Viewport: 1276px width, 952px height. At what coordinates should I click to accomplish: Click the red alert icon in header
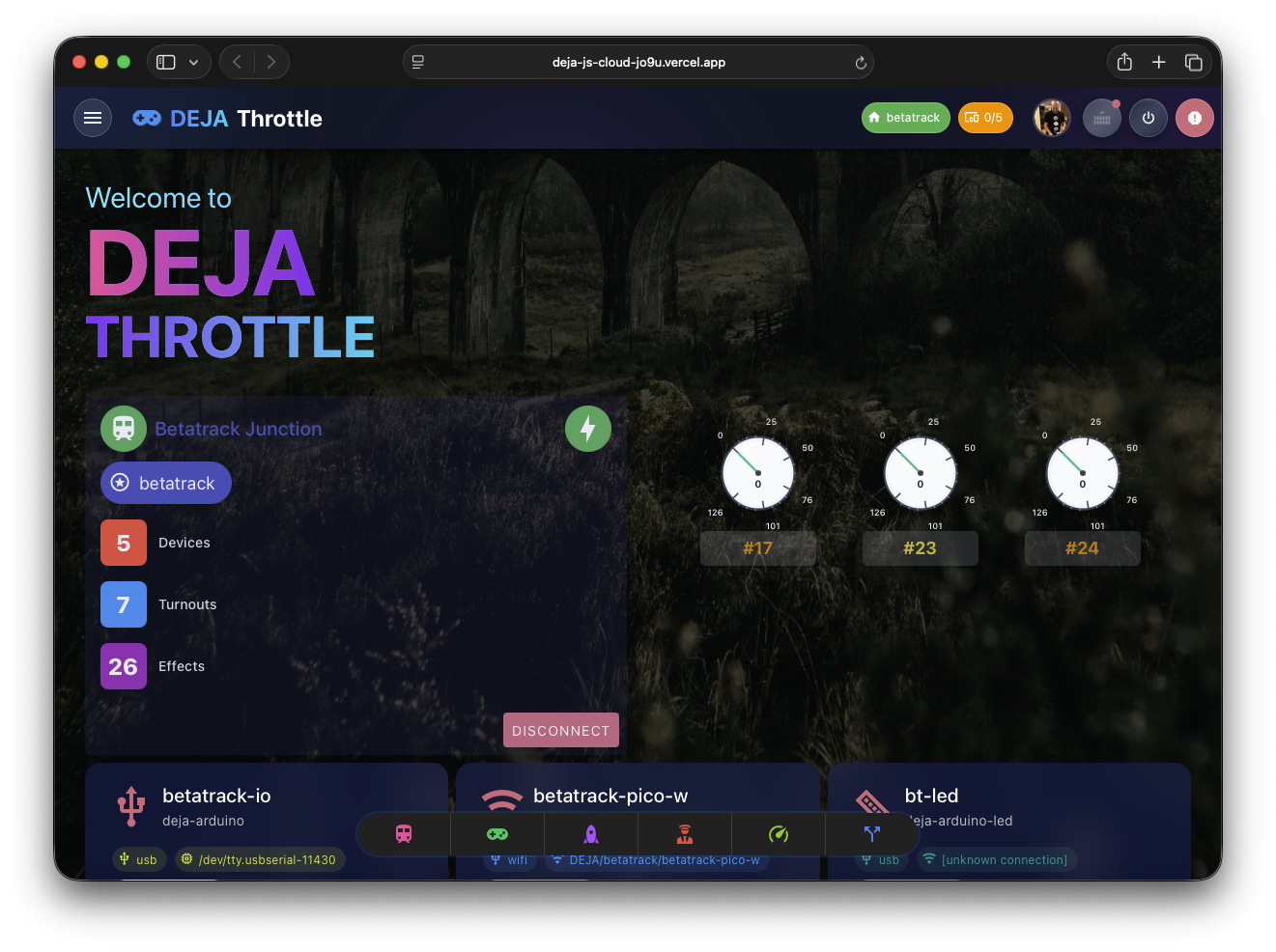pos(1195,117)
